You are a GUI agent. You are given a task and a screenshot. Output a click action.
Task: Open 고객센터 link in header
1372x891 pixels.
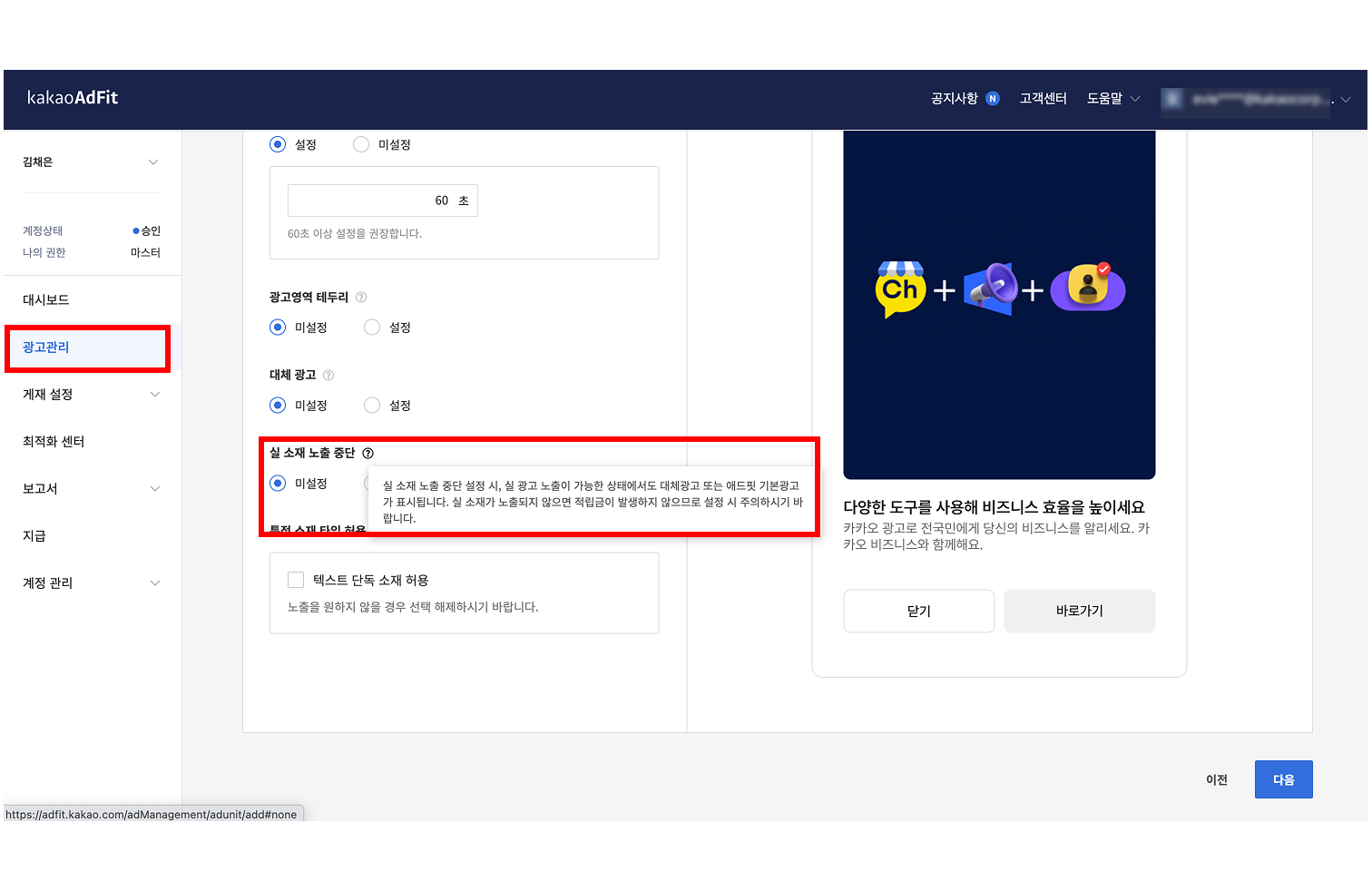click(x=1044, y=99)
